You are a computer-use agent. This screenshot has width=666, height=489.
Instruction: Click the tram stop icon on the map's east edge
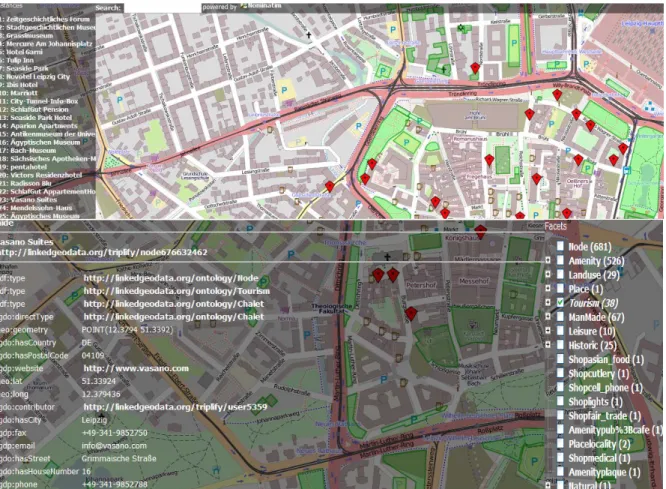626,170
